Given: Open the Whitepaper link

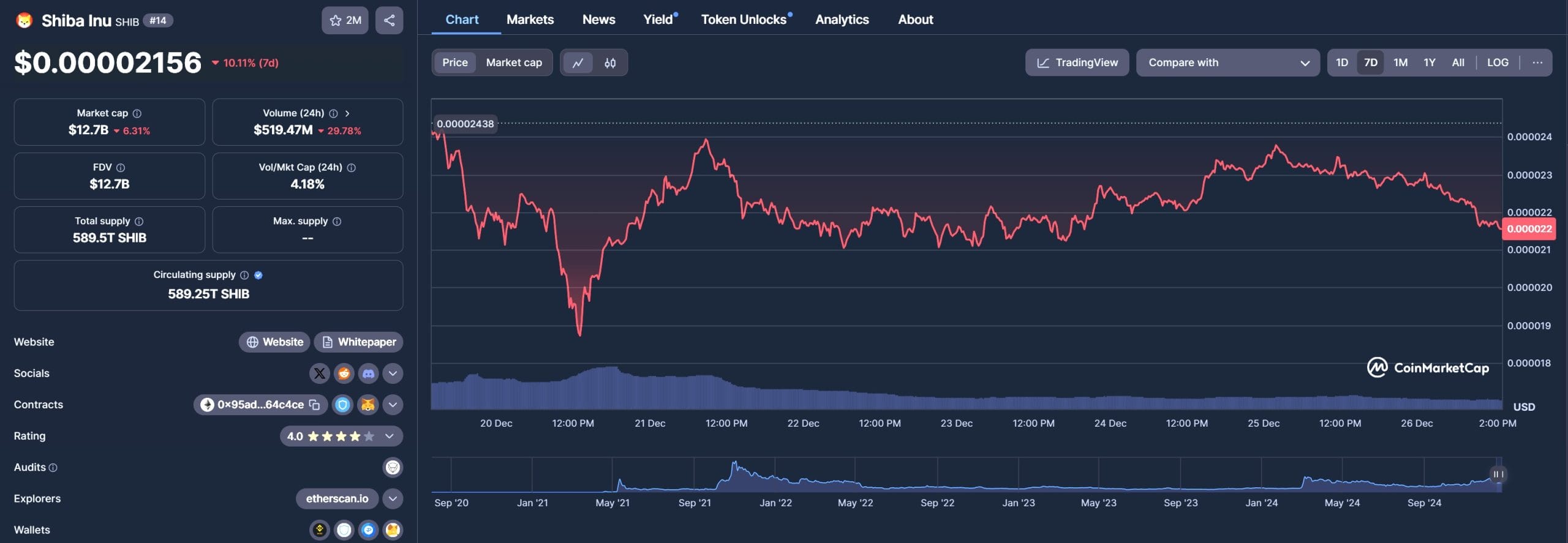Looking at the screenshot, I should (359, 342).
